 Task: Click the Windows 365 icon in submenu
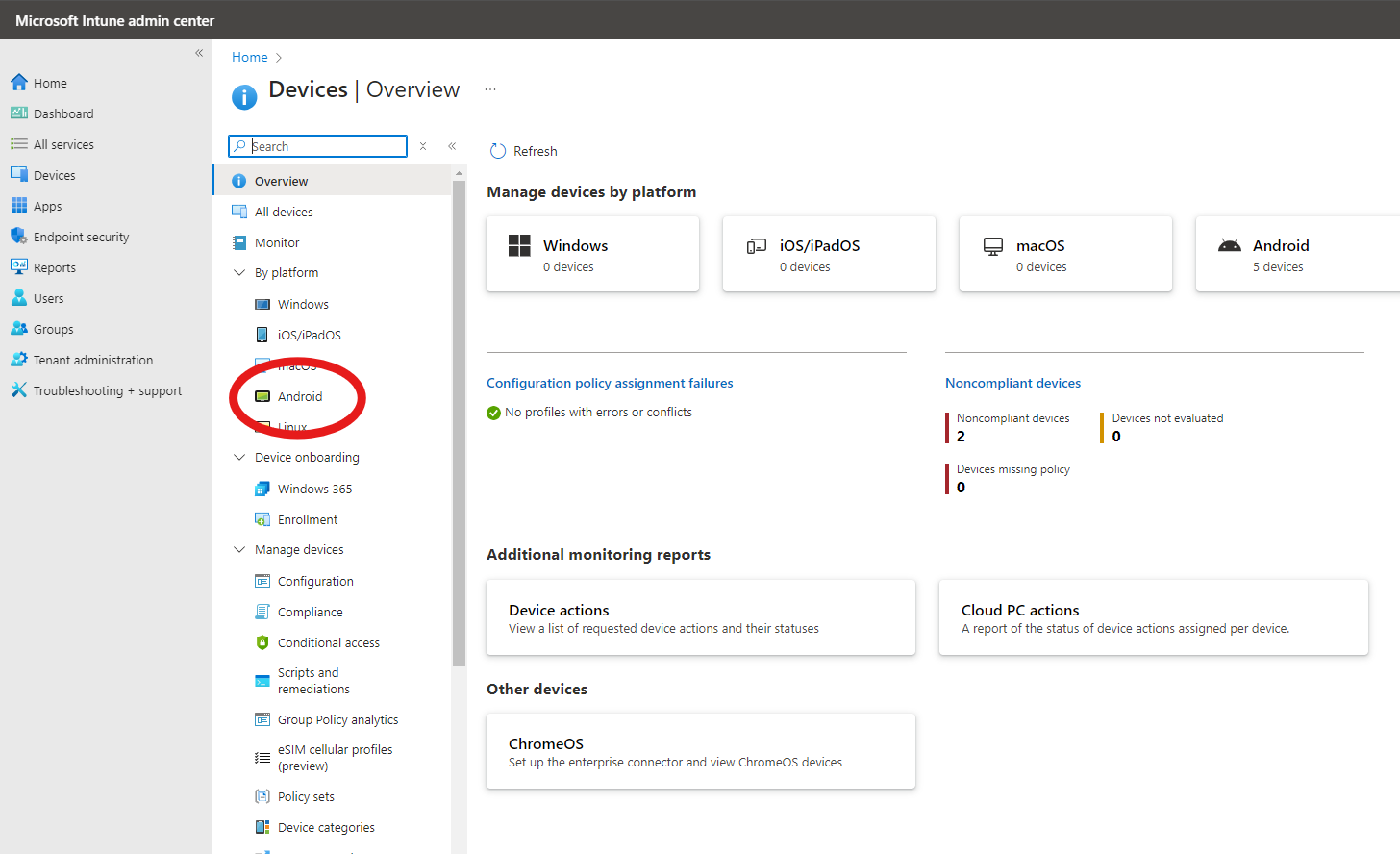point(262,489)
